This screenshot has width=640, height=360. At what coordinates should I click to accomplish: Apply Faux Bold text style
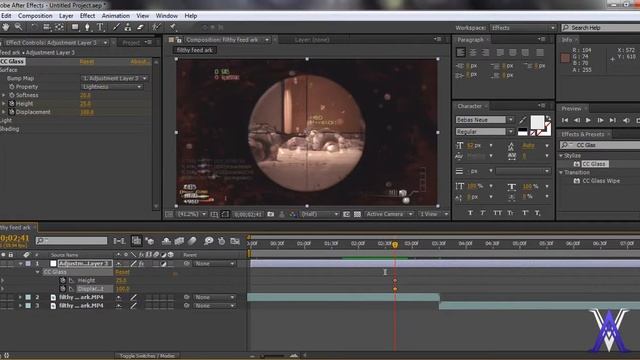click(x=470, y=213)
